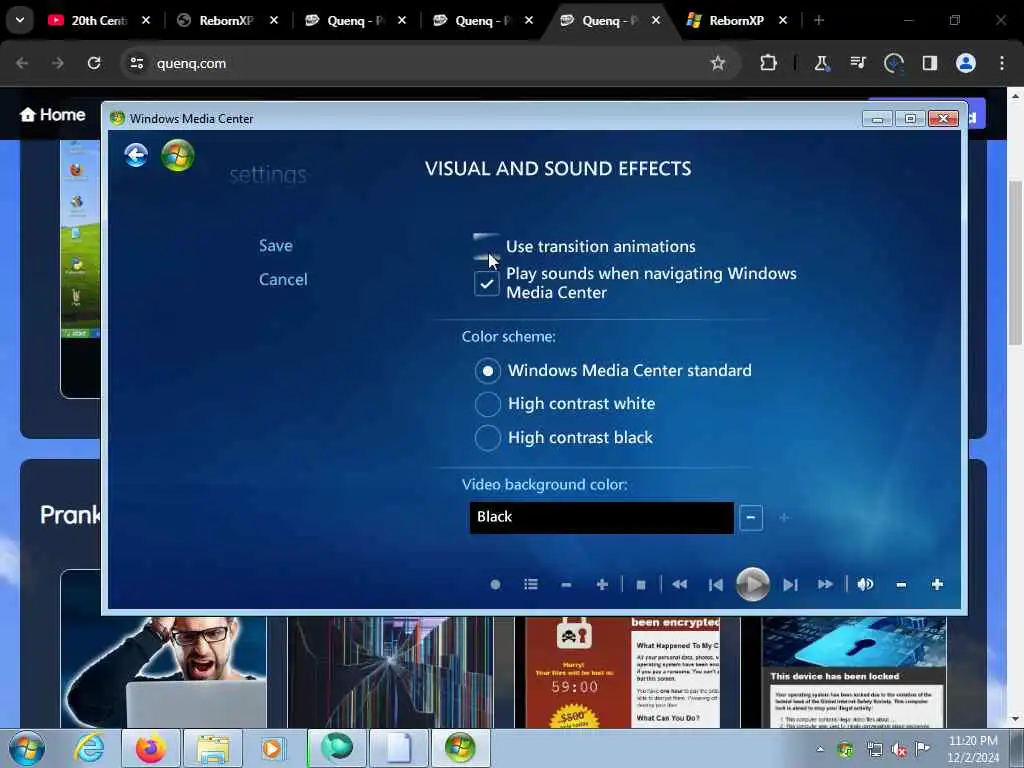1024x768 pixels.
Task: Switch to the second Quenq browser tab
Action: (x=483, y=20)
